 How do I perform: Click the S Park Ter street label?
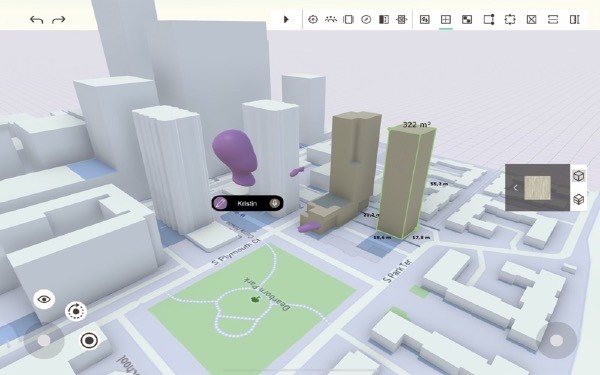pos(398,271)
